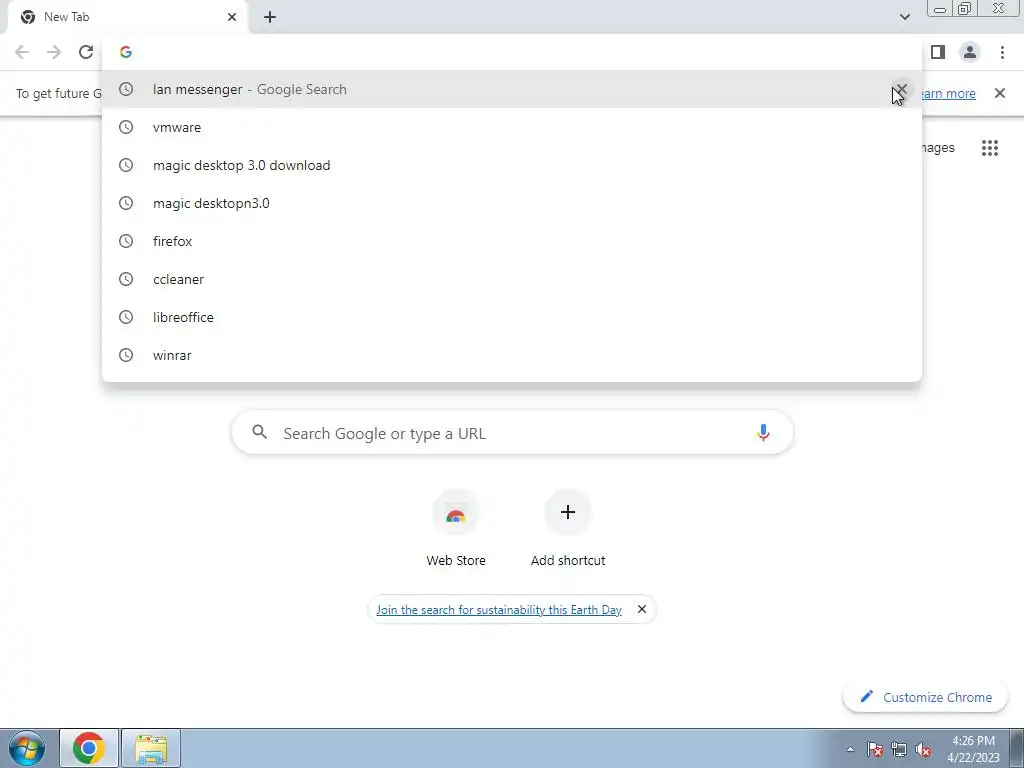Choose the magic desktopn3.0 suggestion
Image resolution: width=1024 pixels, height=768 pixels.
[x=512, y=203]
